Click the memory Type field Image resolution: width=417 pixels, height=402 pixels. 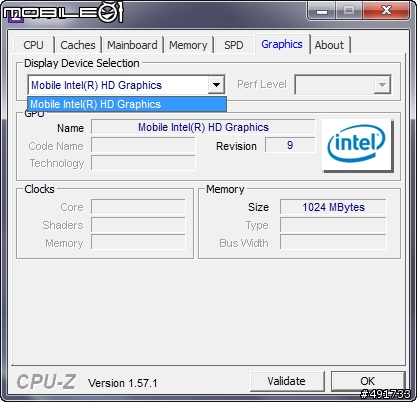[x=333, y=225]
